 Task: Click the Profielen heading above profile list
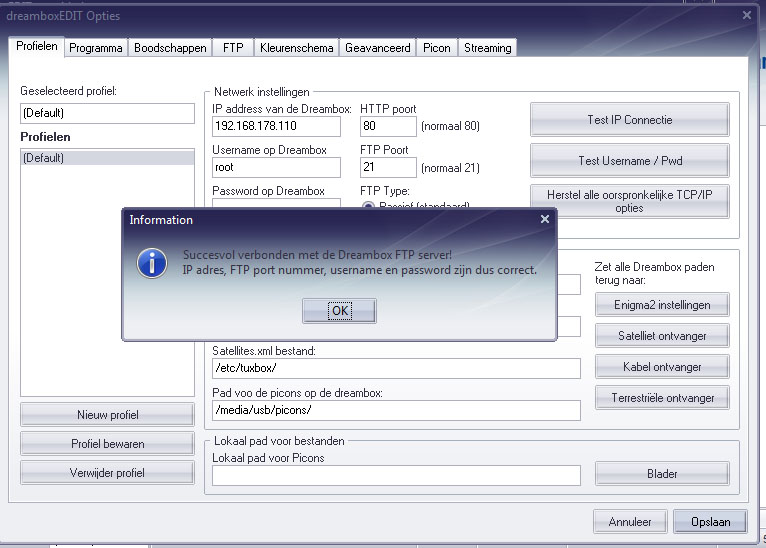45,137
